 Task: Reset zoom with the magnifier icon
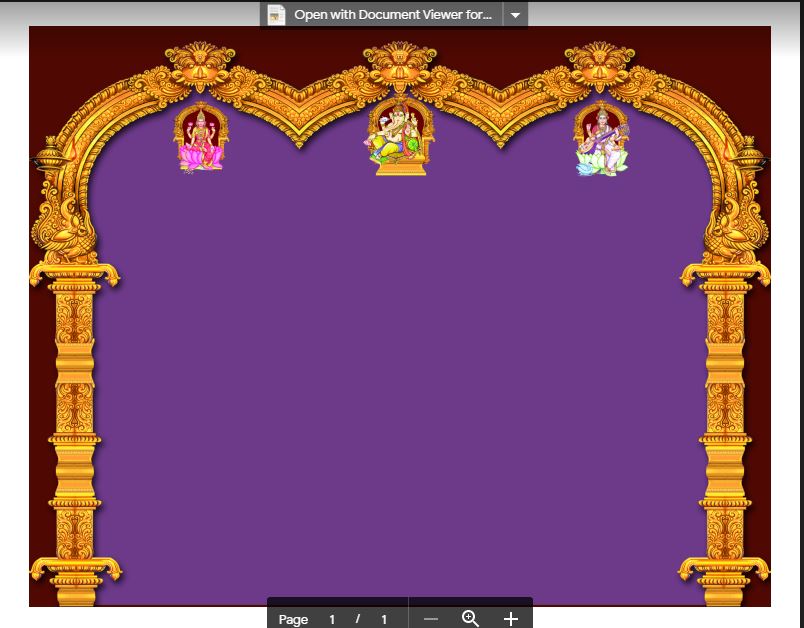470,619
